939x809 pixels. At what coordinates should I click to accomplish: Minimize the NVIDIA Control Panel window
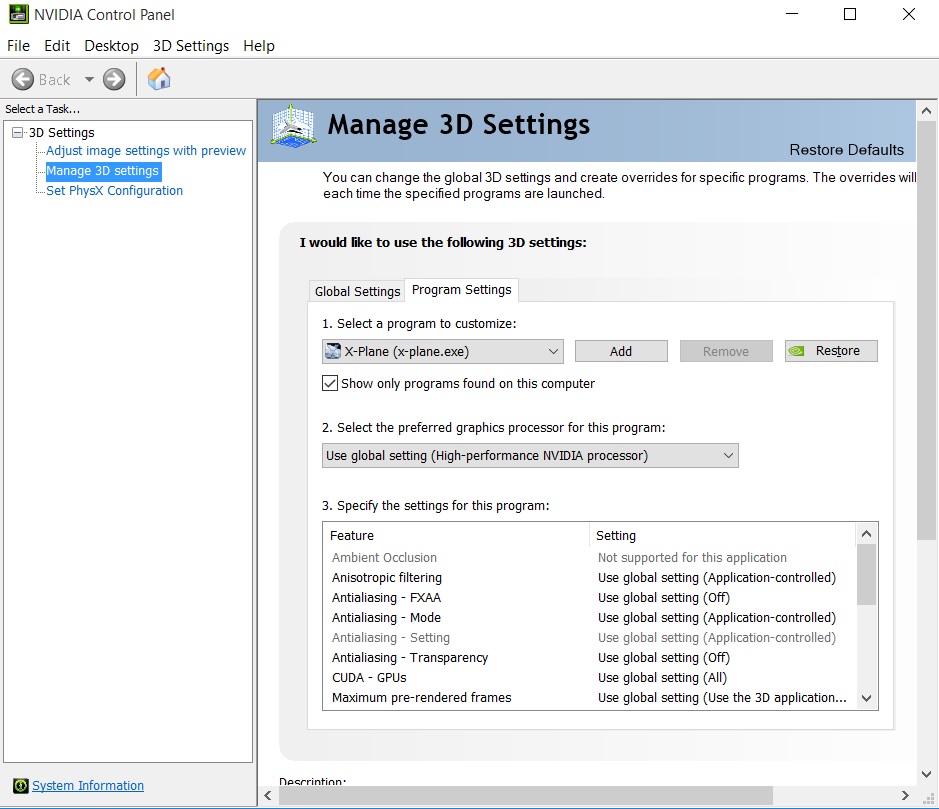tap(792, 14)
